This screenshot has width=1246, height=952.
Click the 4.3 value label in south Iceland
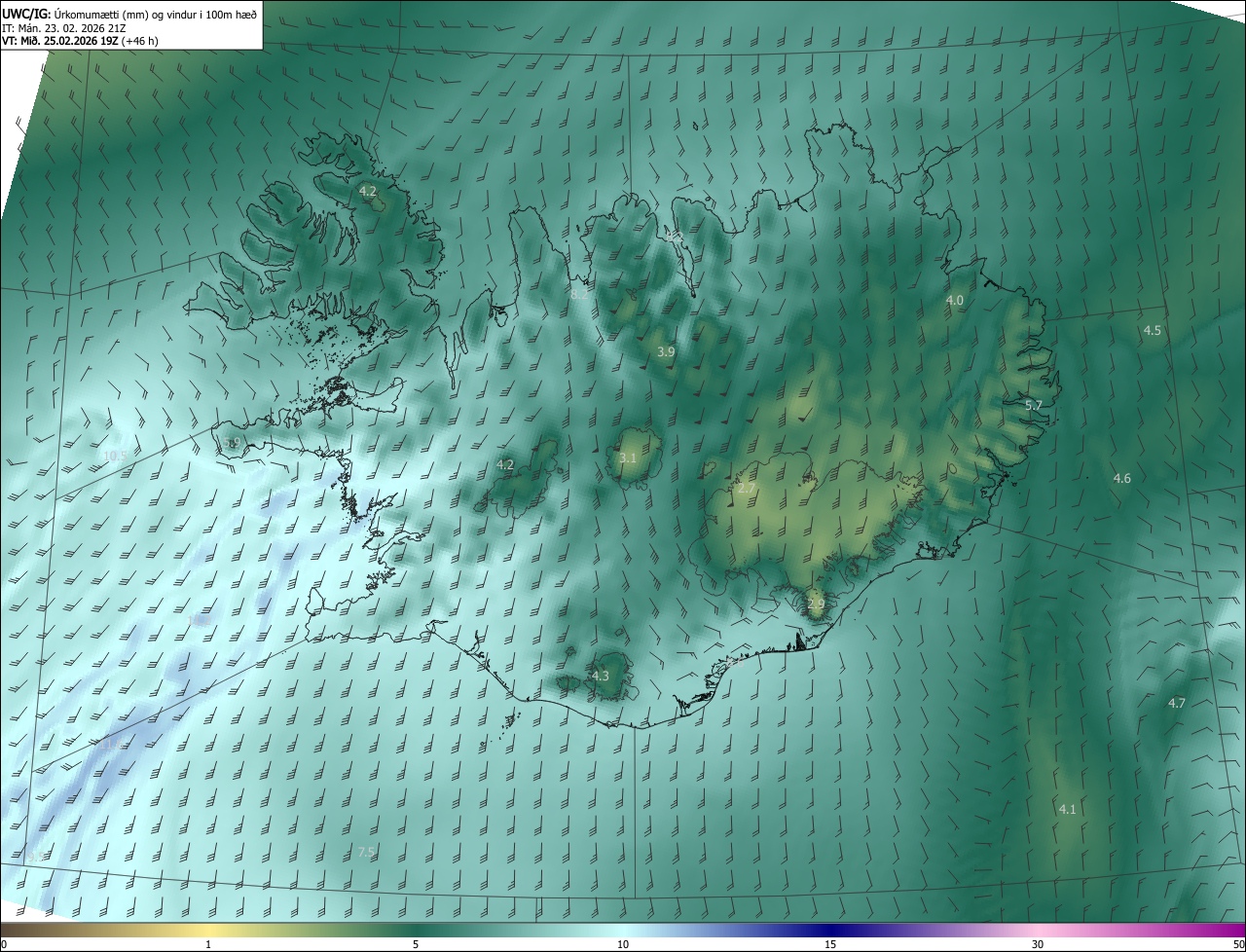pyautogui.click(x=601, y=677)
